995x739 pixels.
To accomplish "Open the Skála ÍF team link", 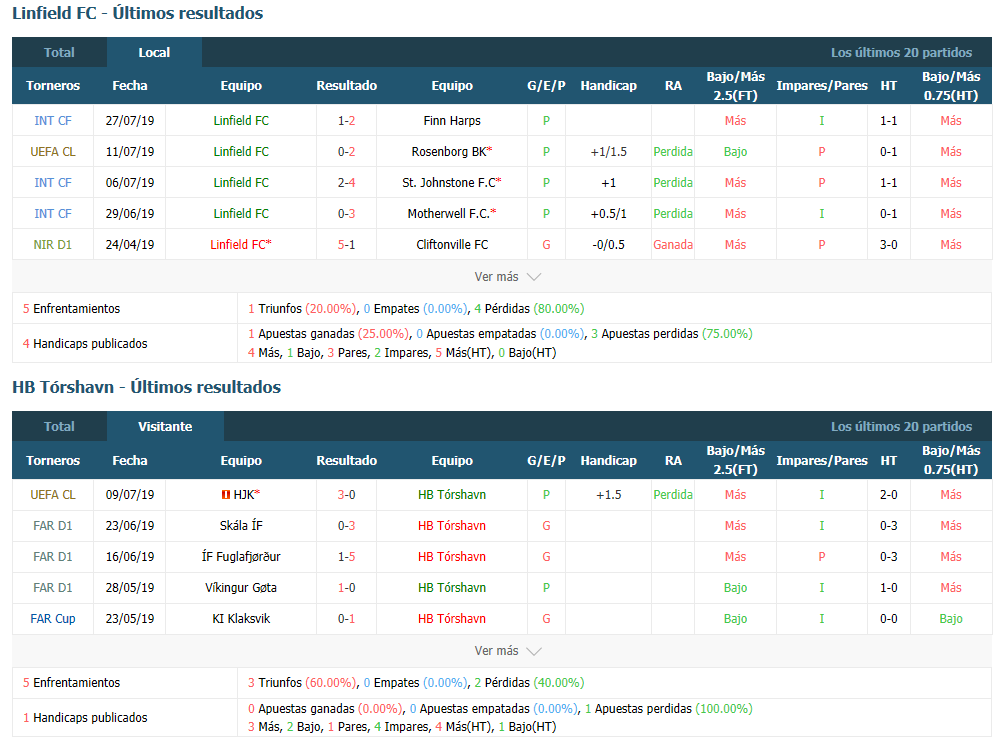I will pos(241,526).
